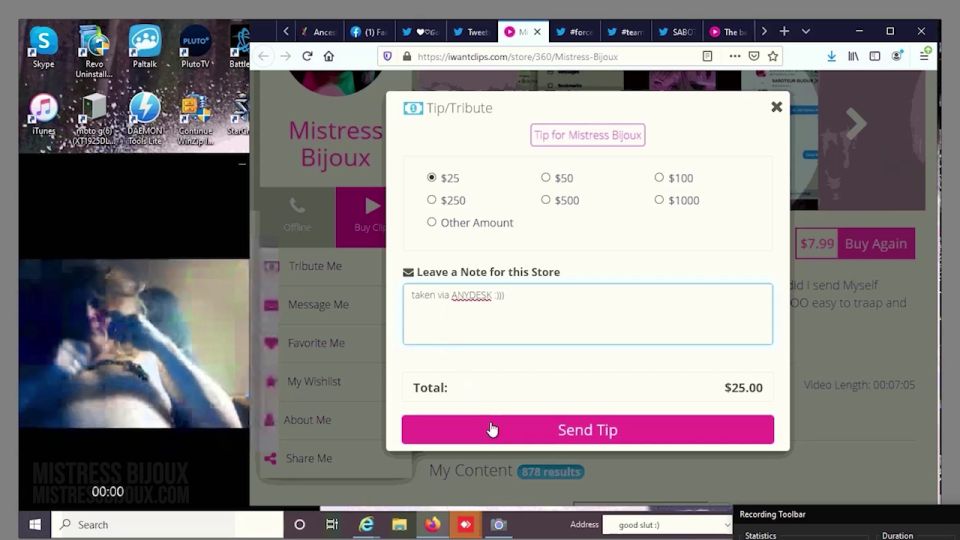Screen dimensions: 960x540
Task: Reload the current page
Action: coord(307,56)
